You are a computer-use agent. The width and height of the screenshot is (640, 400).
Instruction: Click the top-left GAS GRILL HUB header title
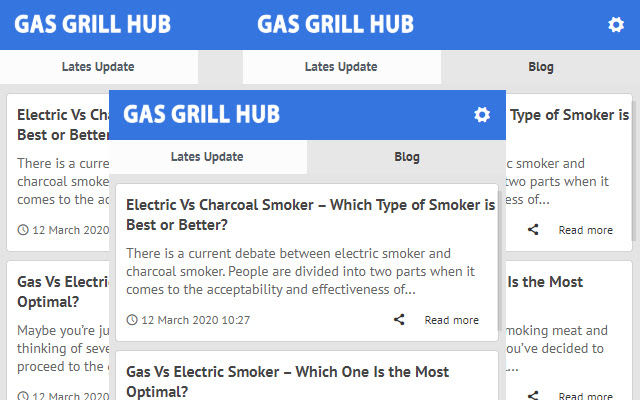(x=92, y=24)
